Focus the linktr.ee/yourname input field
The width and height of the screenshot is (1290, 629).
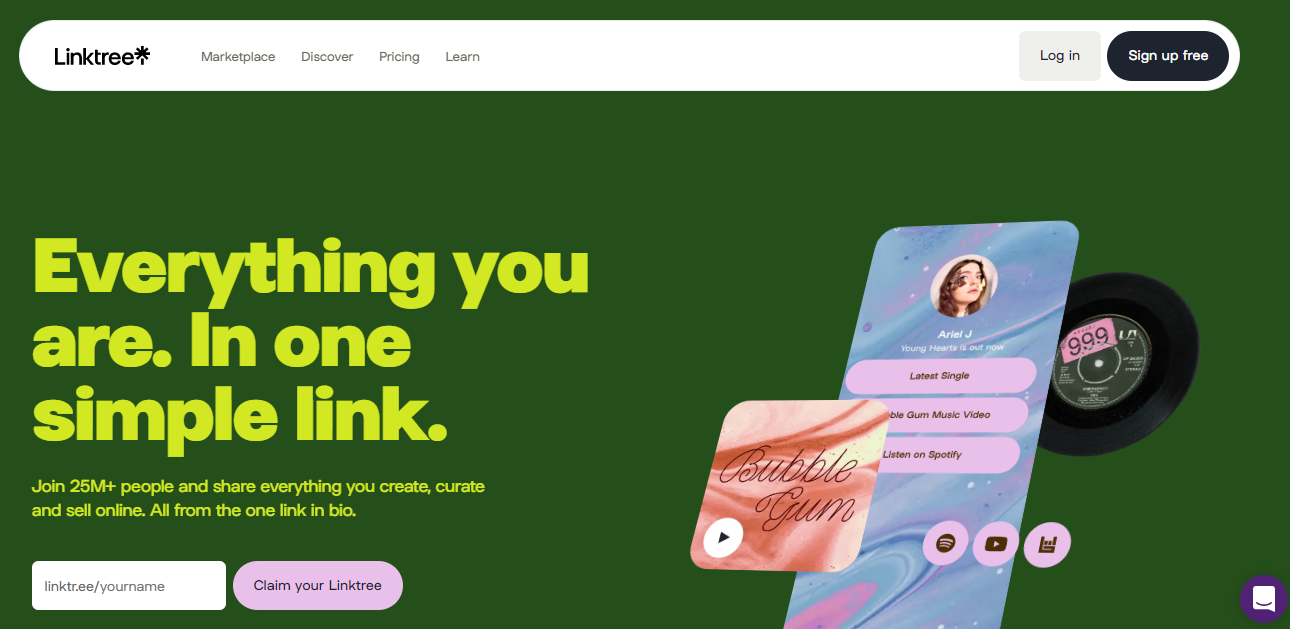pos(129,585)
